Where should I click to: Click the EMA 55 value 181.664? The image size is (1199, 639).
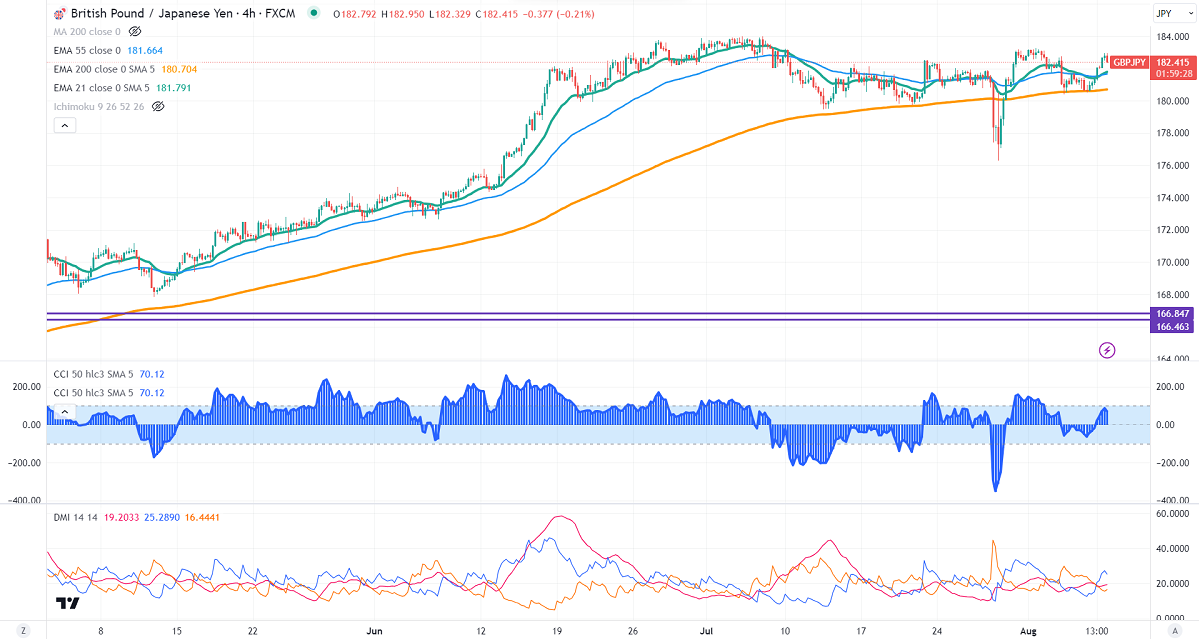point(145,50)
